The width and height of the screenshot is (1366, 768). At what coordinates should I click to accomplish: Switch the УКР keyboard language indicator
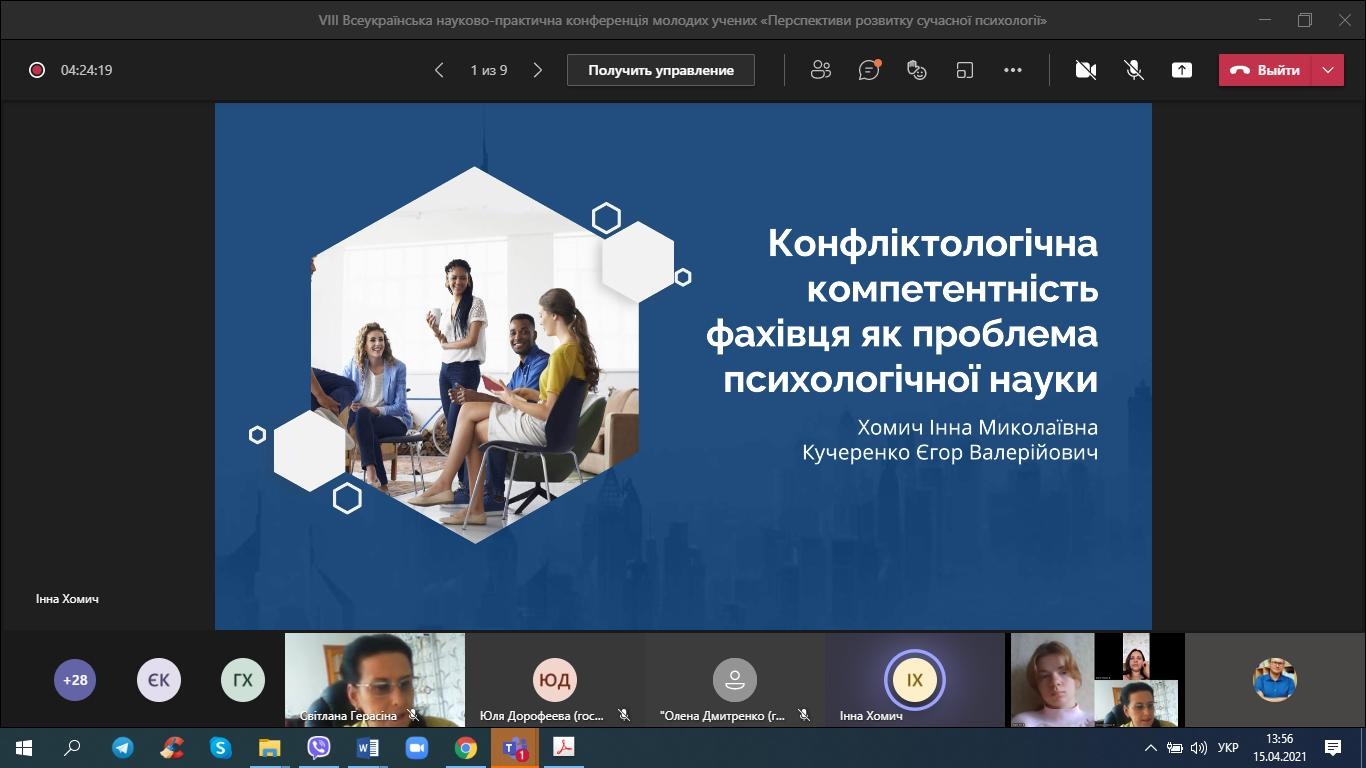(1228, 748)
